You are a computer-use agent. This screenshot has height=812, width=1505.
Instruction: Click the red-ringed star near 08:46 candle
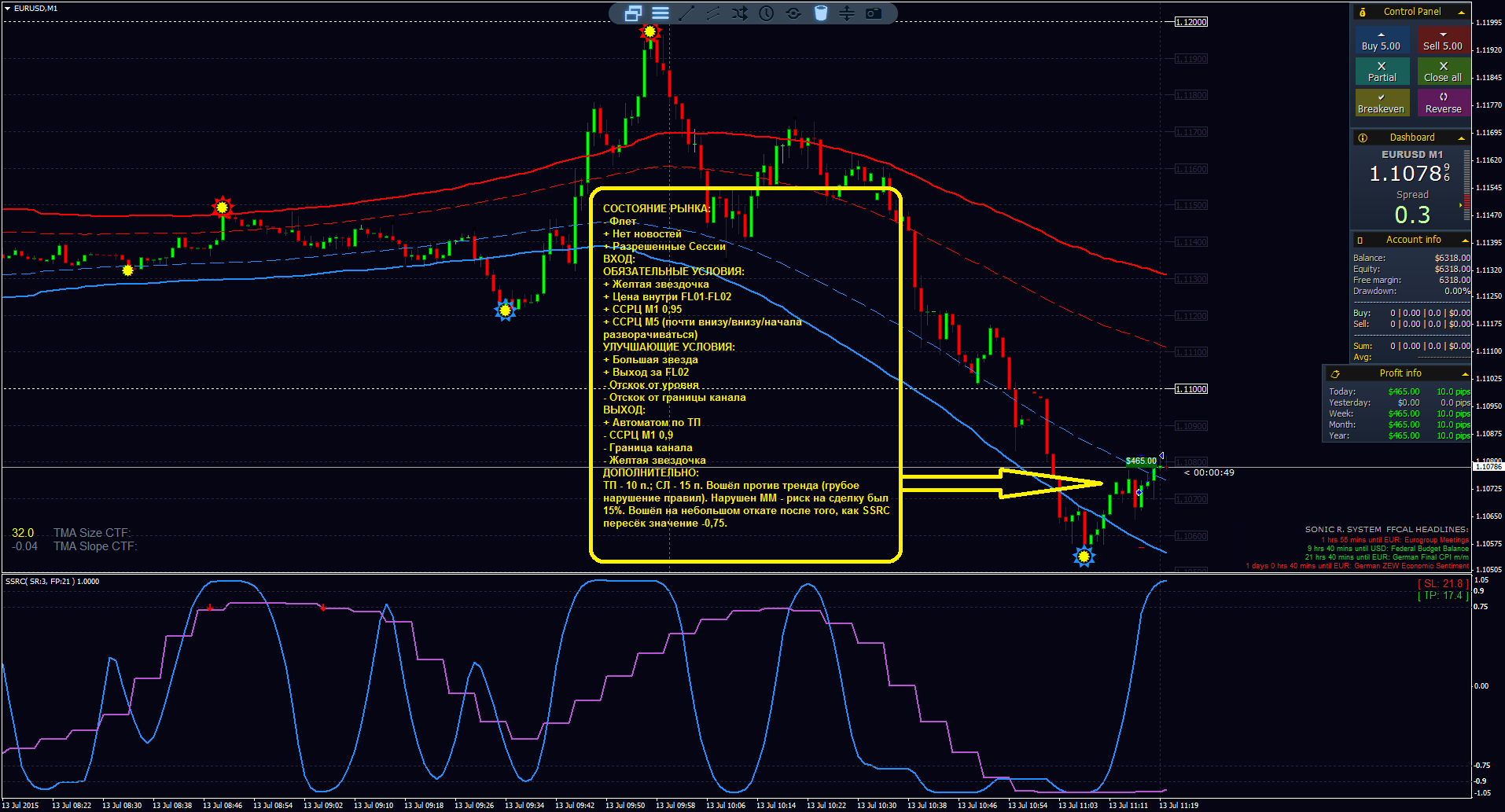click(x=223, y=208)
